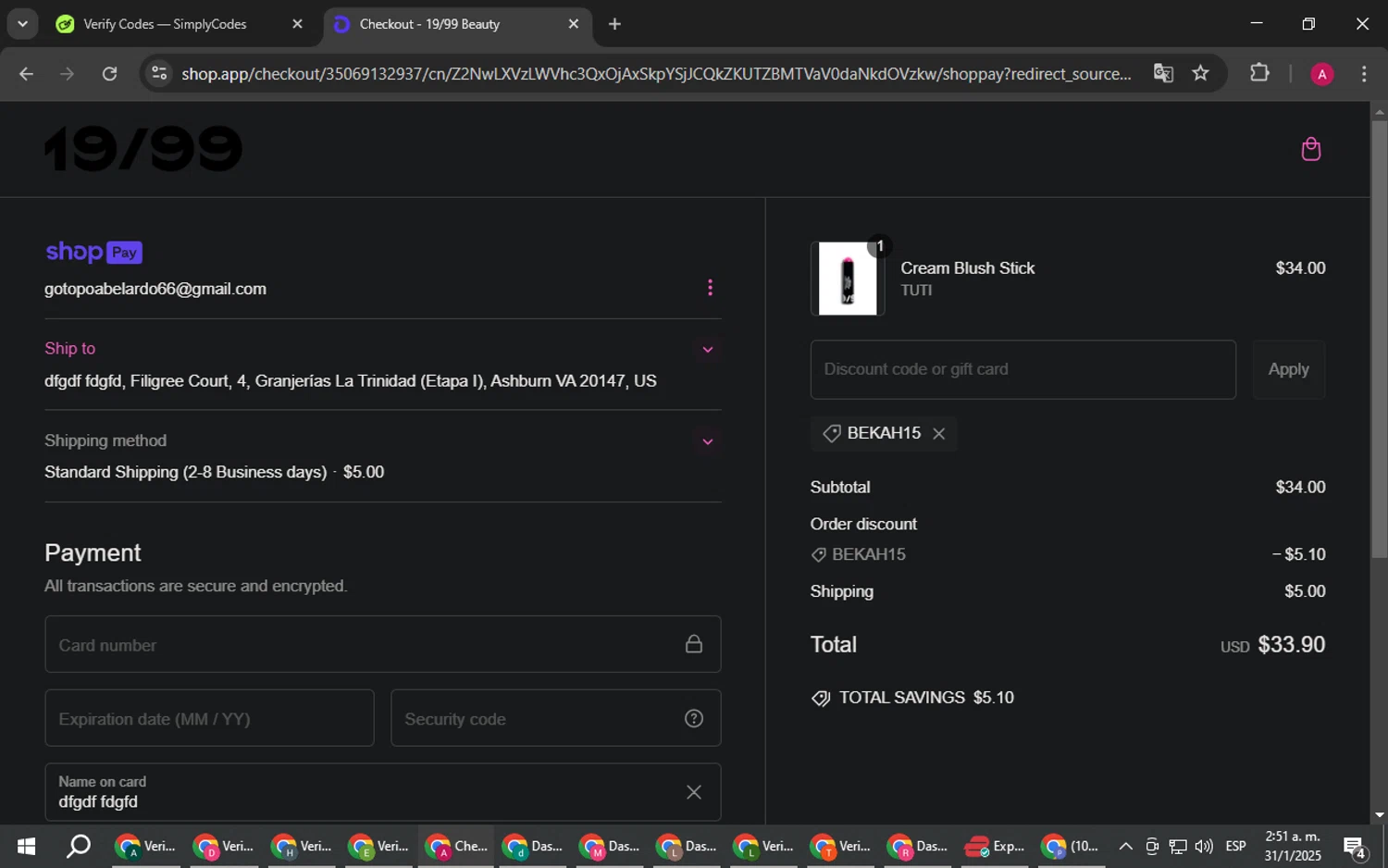Viewport: 1388px width, 868px height.
Task: Open the tab search dropdown arrow
Action: pyautogui.click(x=22, y=24)
